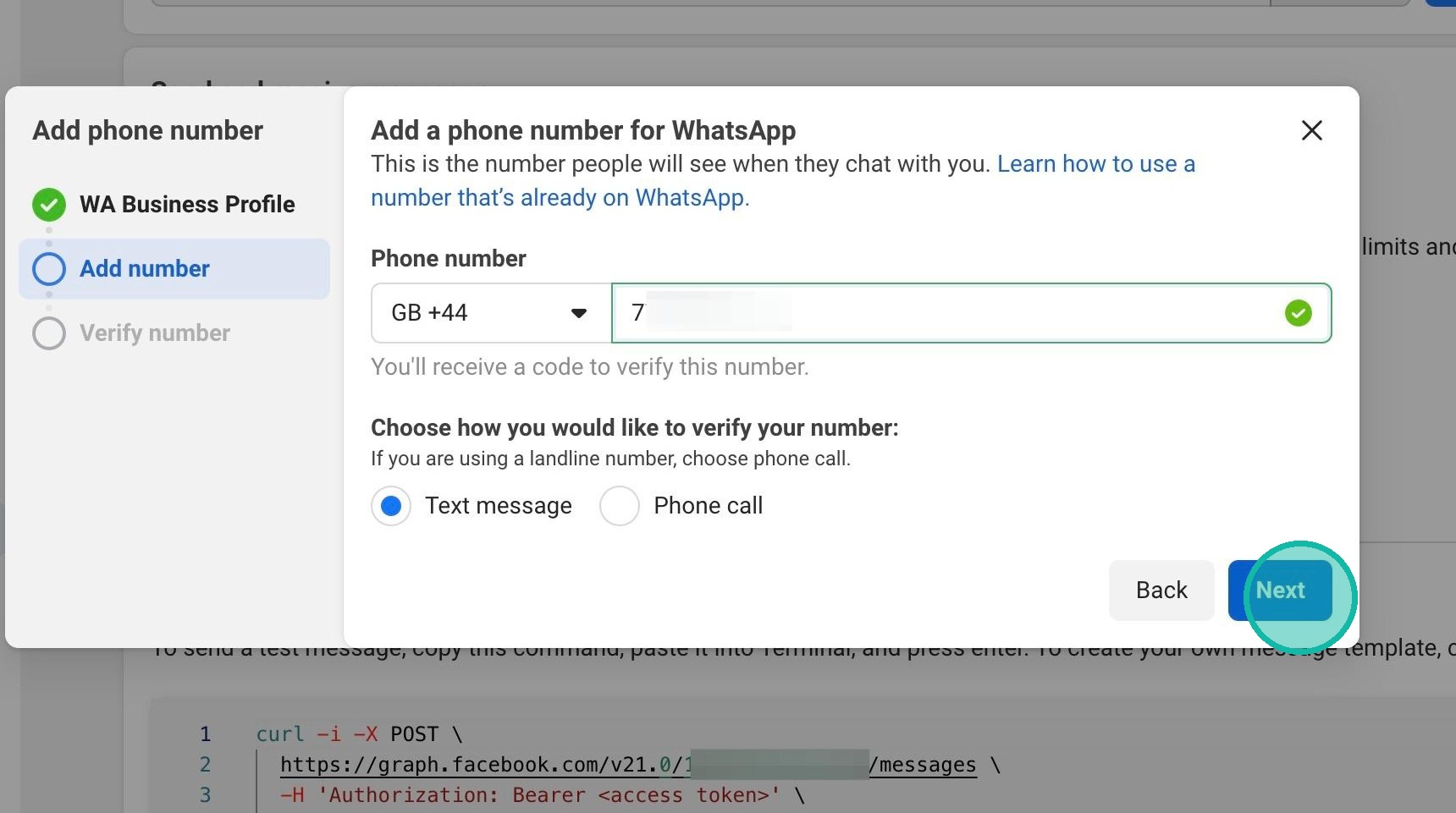Click 'You'll receive a code to verify' hint
1456x813 pixels.
click(590, 367)
